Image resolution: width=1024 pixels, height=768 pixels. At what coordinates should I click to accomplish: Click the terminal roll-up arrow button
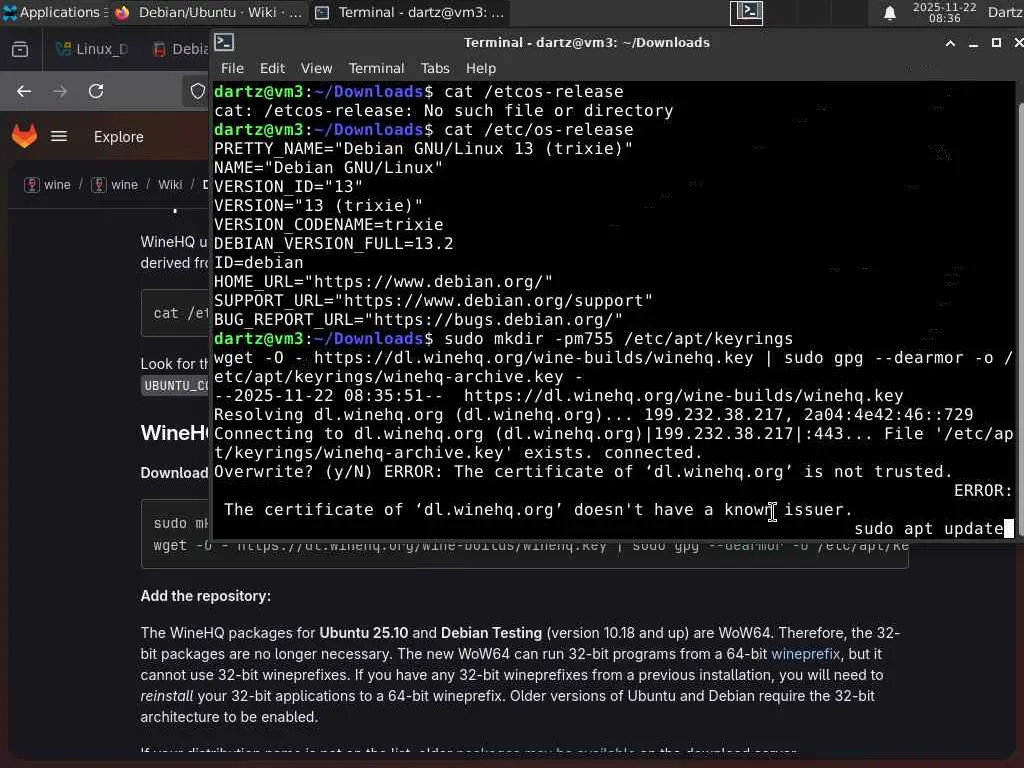click(950, 43)
